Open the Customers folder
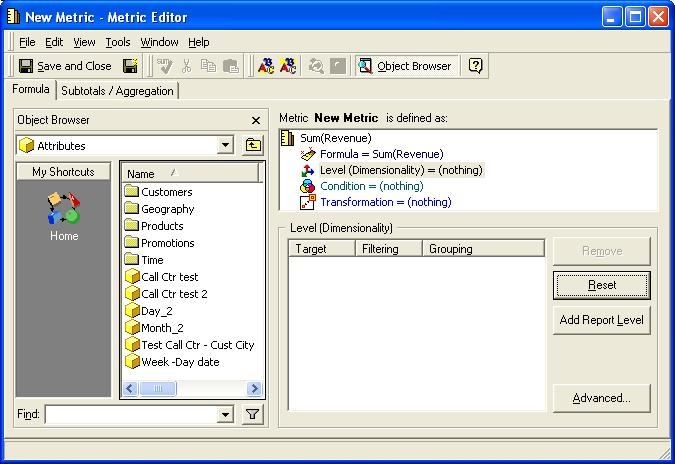Viewport: 675px width, 464px height. [166, 192]
